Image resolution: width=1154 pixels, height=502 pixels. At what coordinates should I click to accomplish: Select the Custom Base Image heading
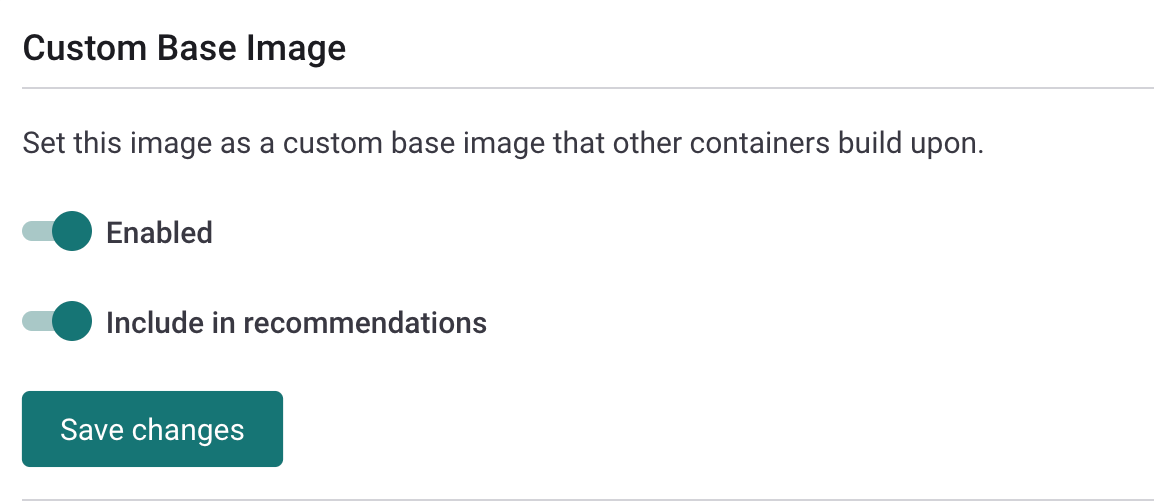184,48
